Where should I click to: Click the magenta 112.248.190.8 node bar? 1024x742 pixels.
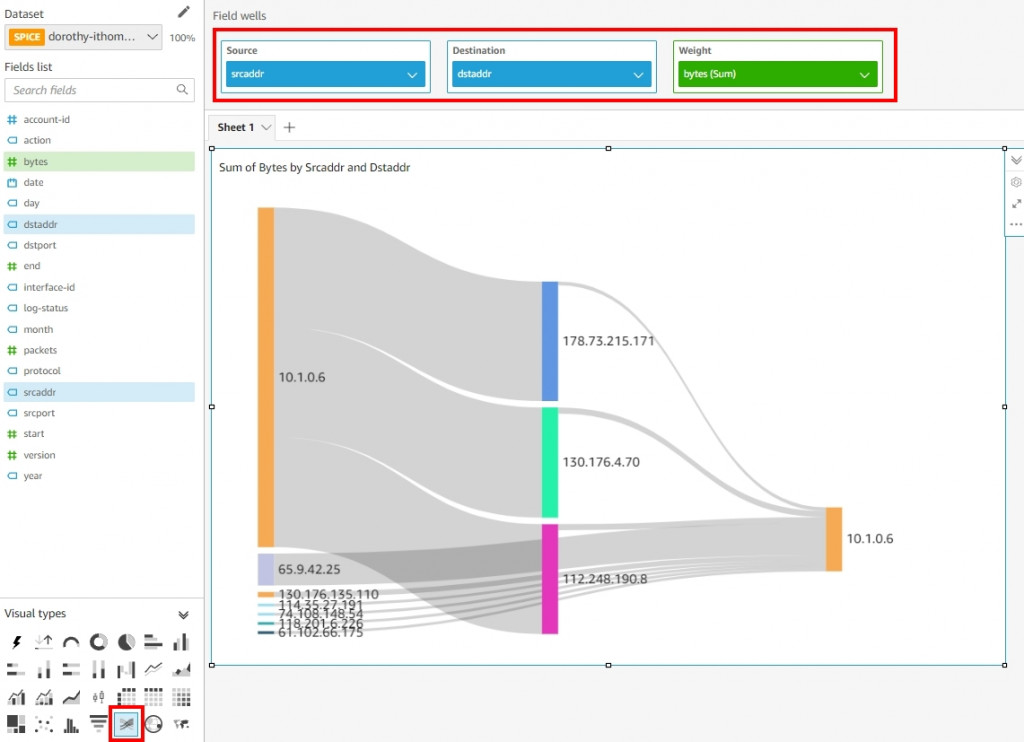click(550, 579)
